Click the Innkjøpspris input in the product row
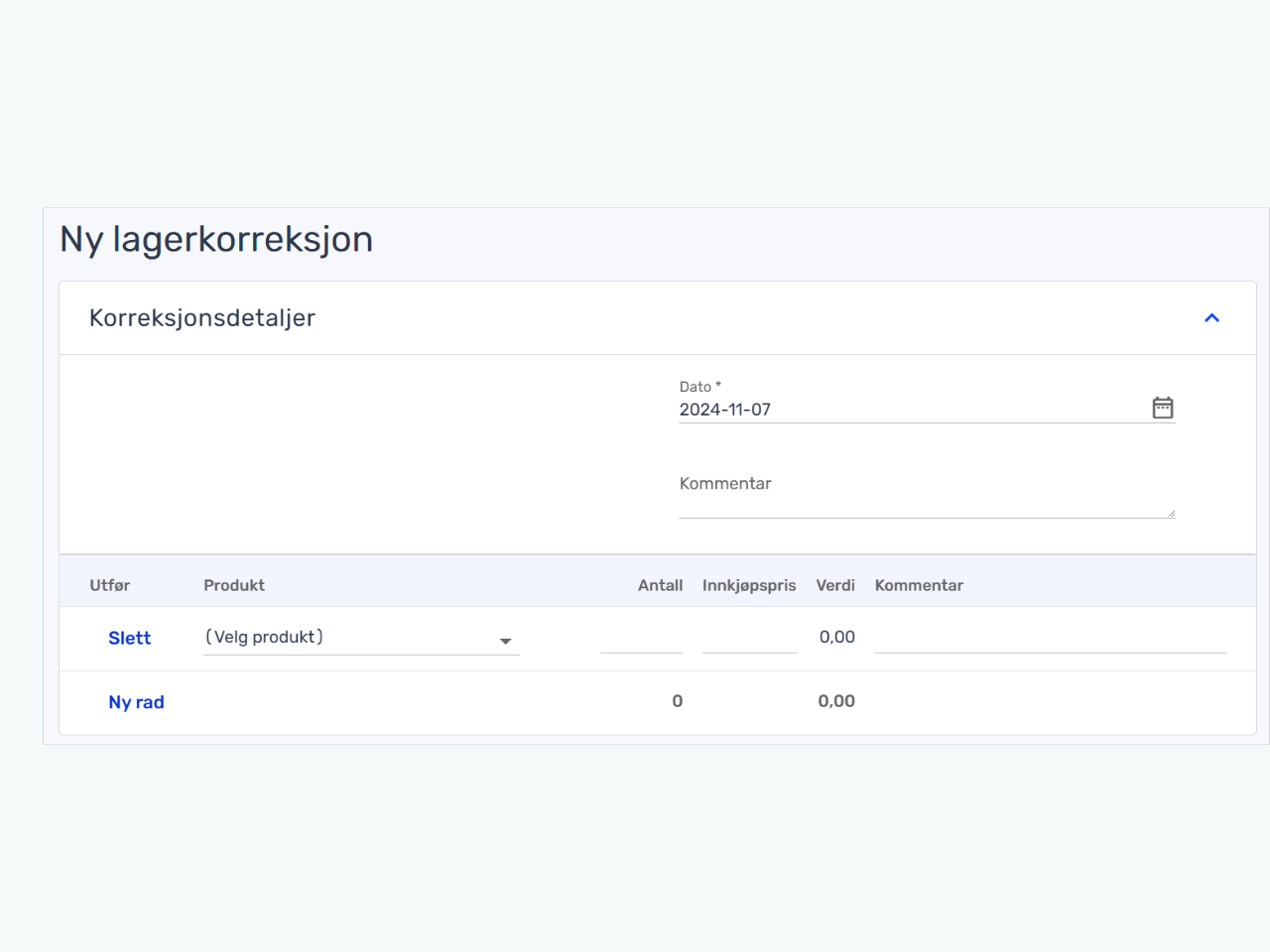 [749, 638]
